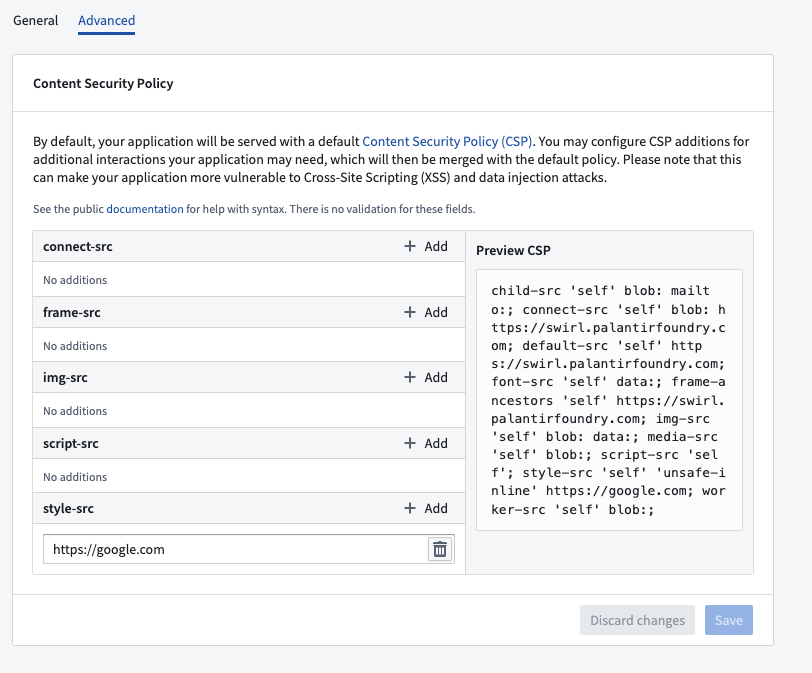Viewport: 812px width, 673px height.
Task: Save the CSP settings
Action: 729,620
